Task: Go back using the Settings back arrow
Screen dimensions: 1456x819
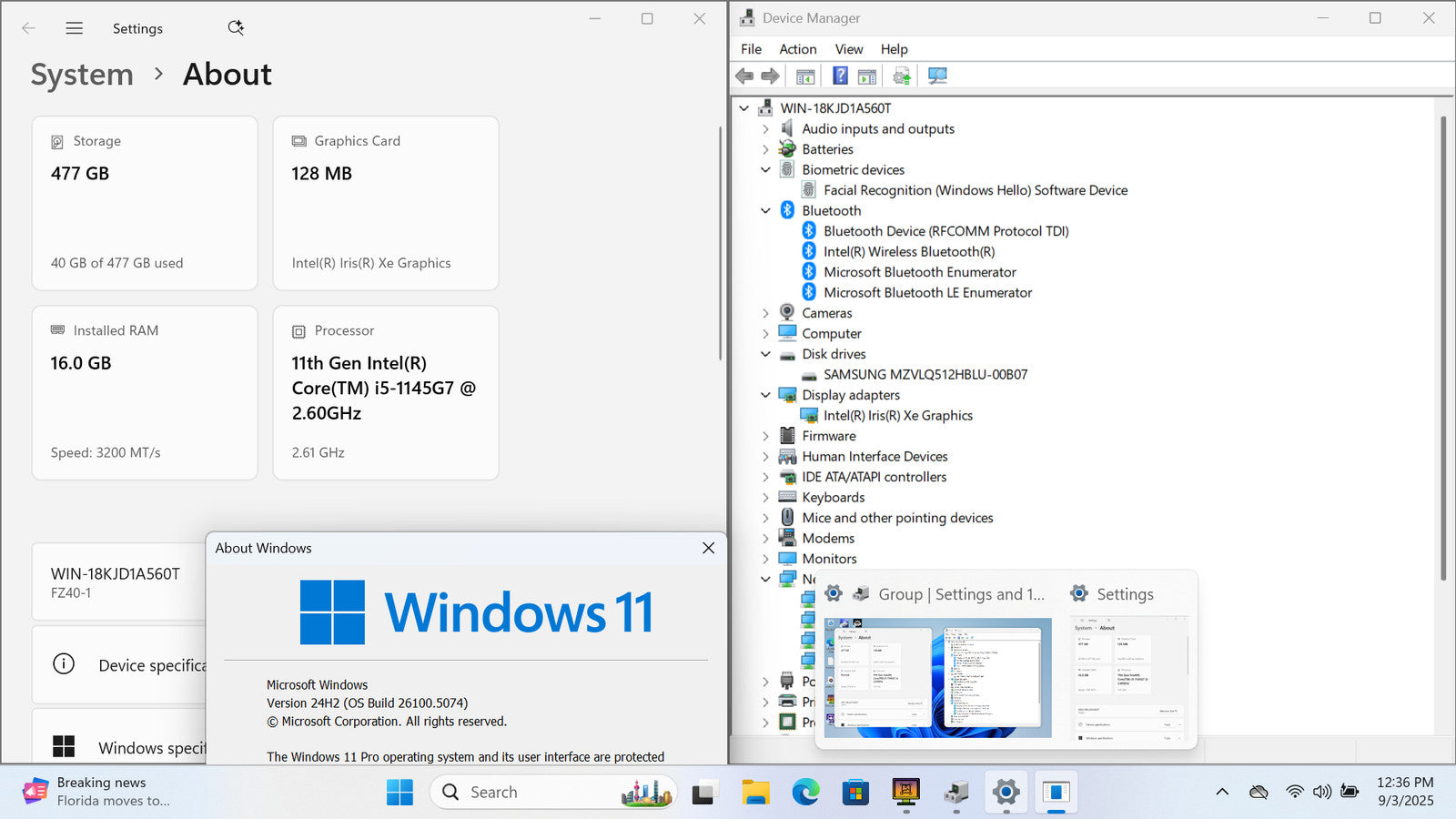Action: click(x=28, y=28)
